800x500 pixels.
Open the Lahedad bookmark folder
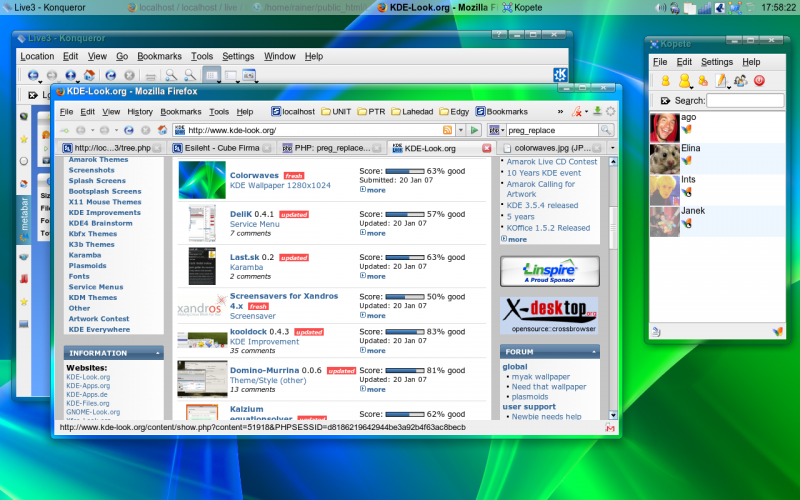[x=412, y=111]
